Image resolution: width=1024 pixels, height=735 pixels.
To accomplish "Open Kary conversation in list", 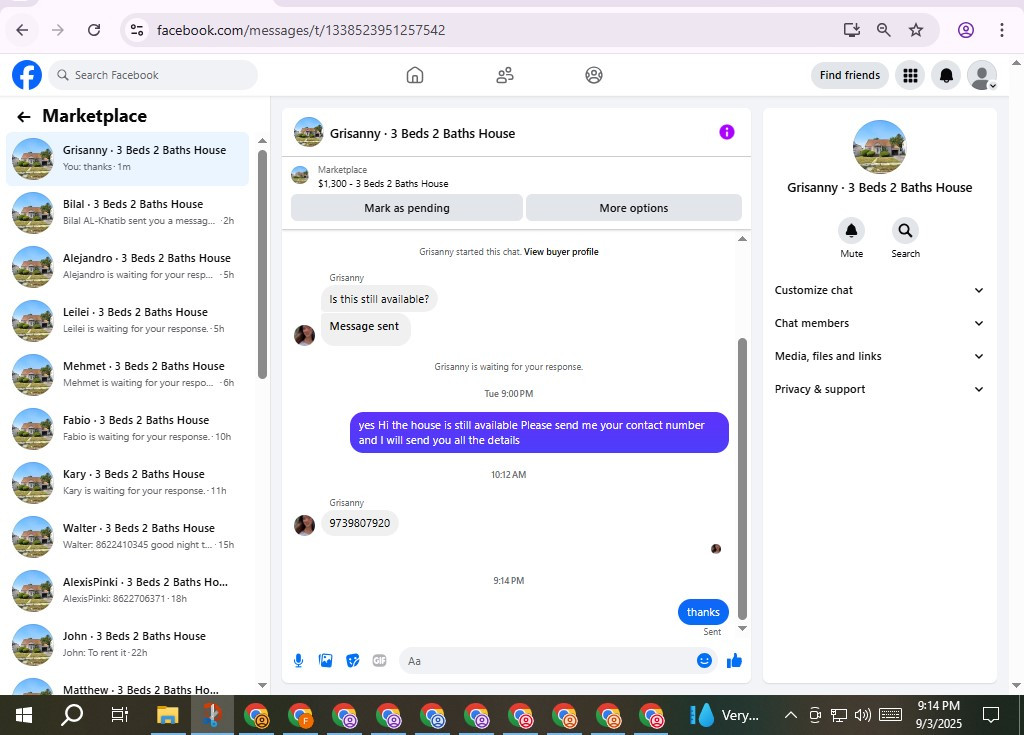I will pyautogui.click(x=127, y=483).
